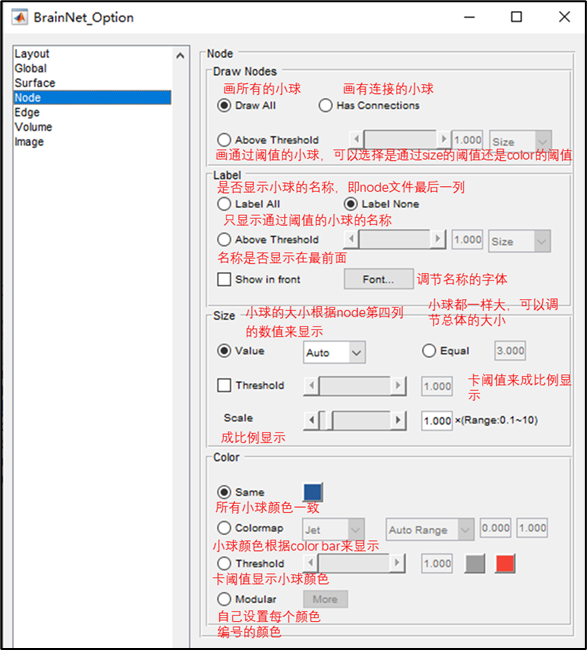The height and width of the screenshot is (650, 587).
Task: Click the Equal size 3.000 field
Action: [x=510, y=351]
